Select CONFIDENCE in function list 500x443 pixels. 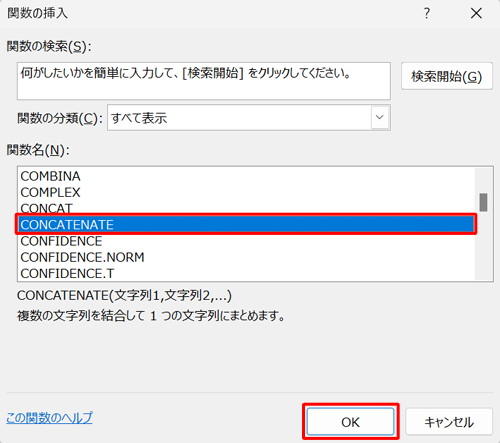point(246,241)
